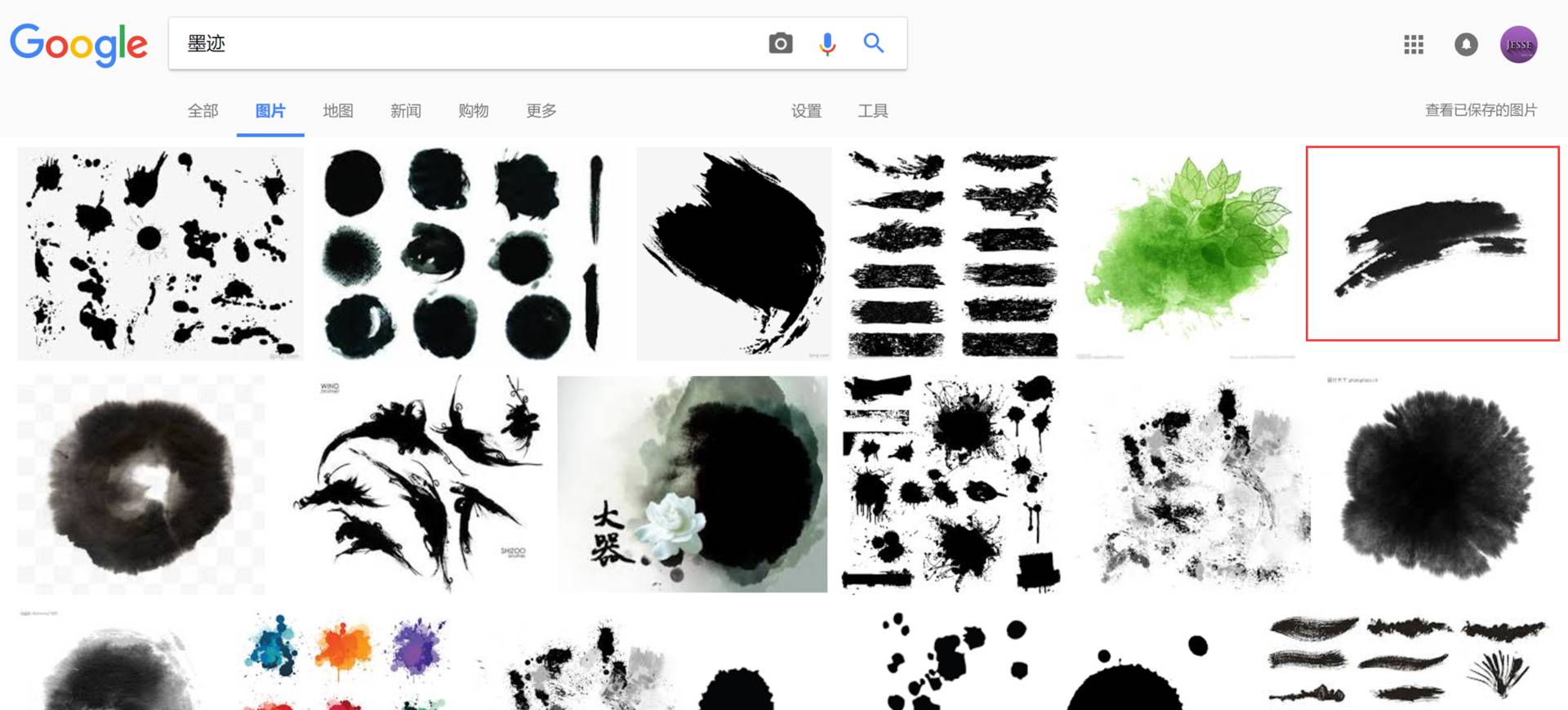Viewport: 1568px width, 710px height.
Task: Open the two-column grunge brush strokes thumbnail
Action: click(x=953, y=254)
